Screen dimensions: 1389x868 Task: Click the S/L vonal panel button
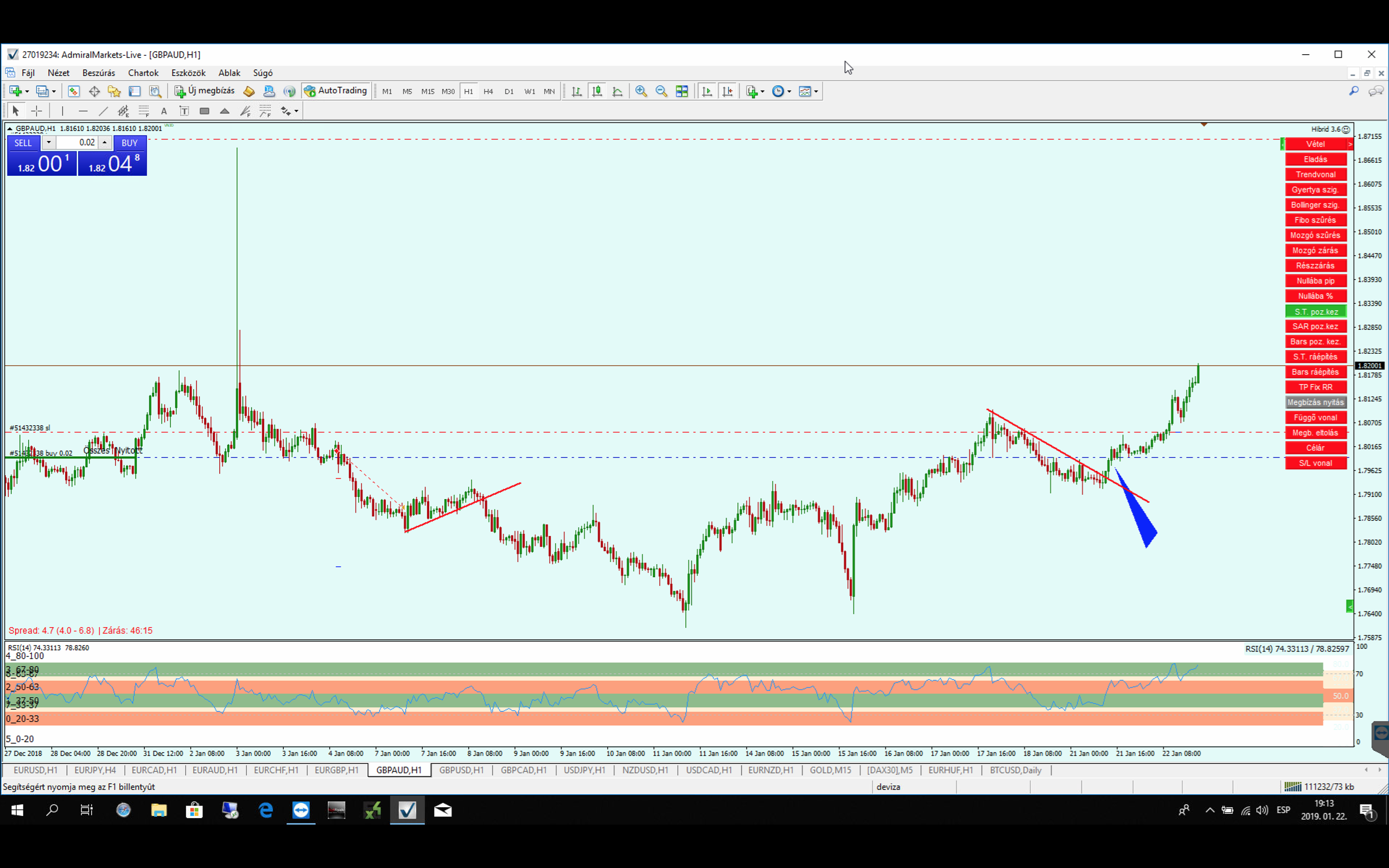pyautogui.click(x=1316, y=463)
